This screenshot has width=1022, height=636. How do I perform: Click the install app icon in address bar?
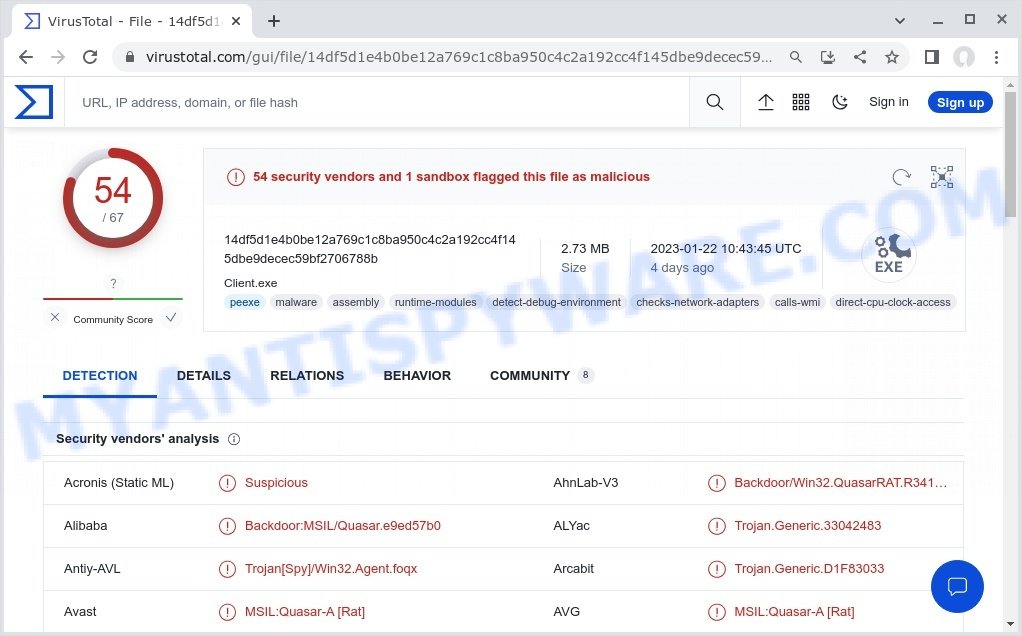(x=828, y=57)
